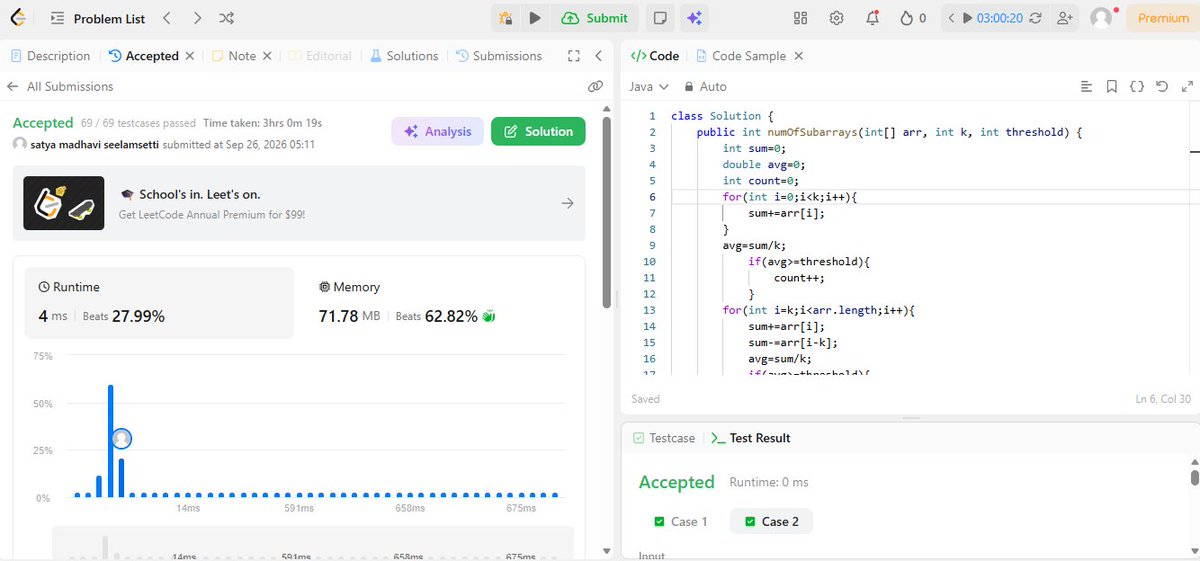Open the settings gear icon
The image size is (1200, 561).
[x=837, y=18]
